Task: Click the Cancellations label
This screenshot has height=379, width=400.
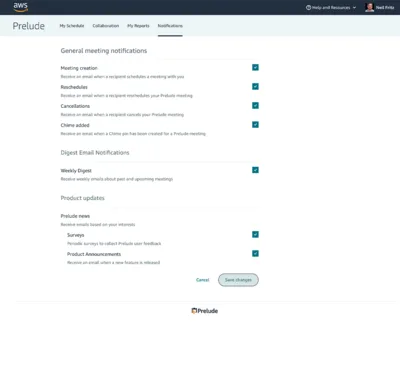Action: click(x=75, y=106)
